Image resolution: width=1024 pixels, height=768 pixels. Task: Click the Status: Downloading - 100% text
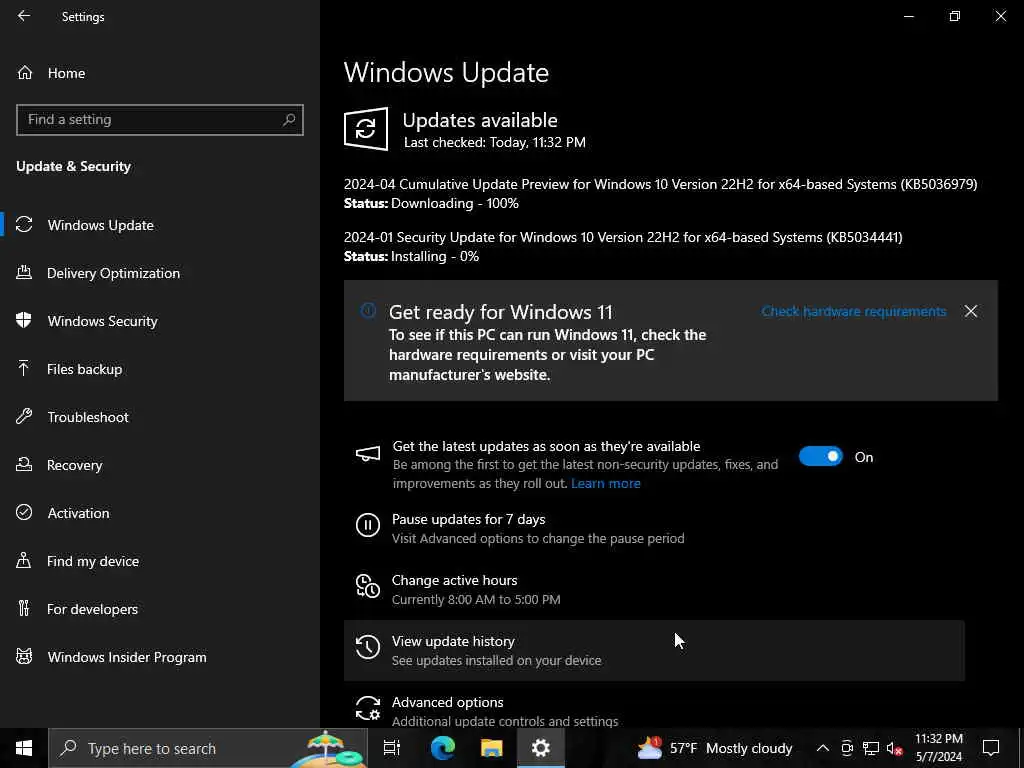pyautogui.click(x=431, y=203)
